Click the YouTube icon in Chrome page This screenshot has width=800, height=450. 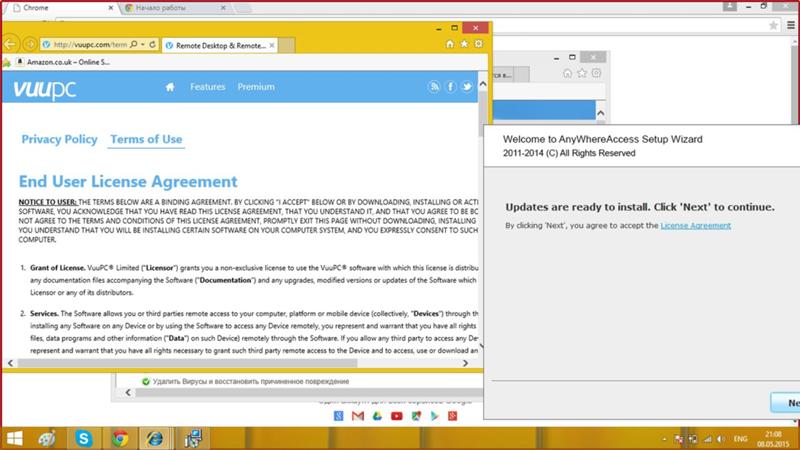(396, 416)
